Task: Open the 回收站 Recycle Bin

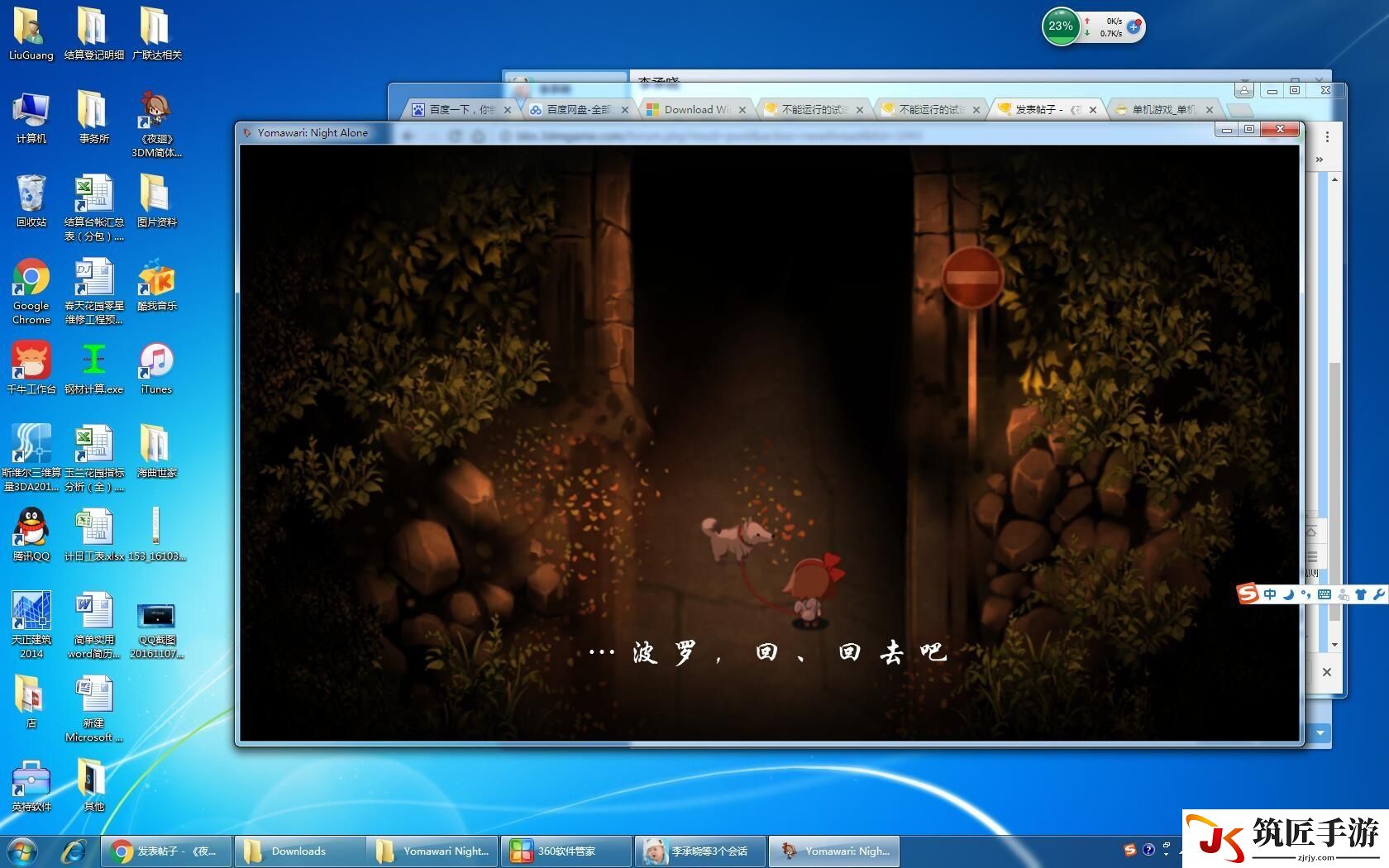Action: tap(31, 201)
